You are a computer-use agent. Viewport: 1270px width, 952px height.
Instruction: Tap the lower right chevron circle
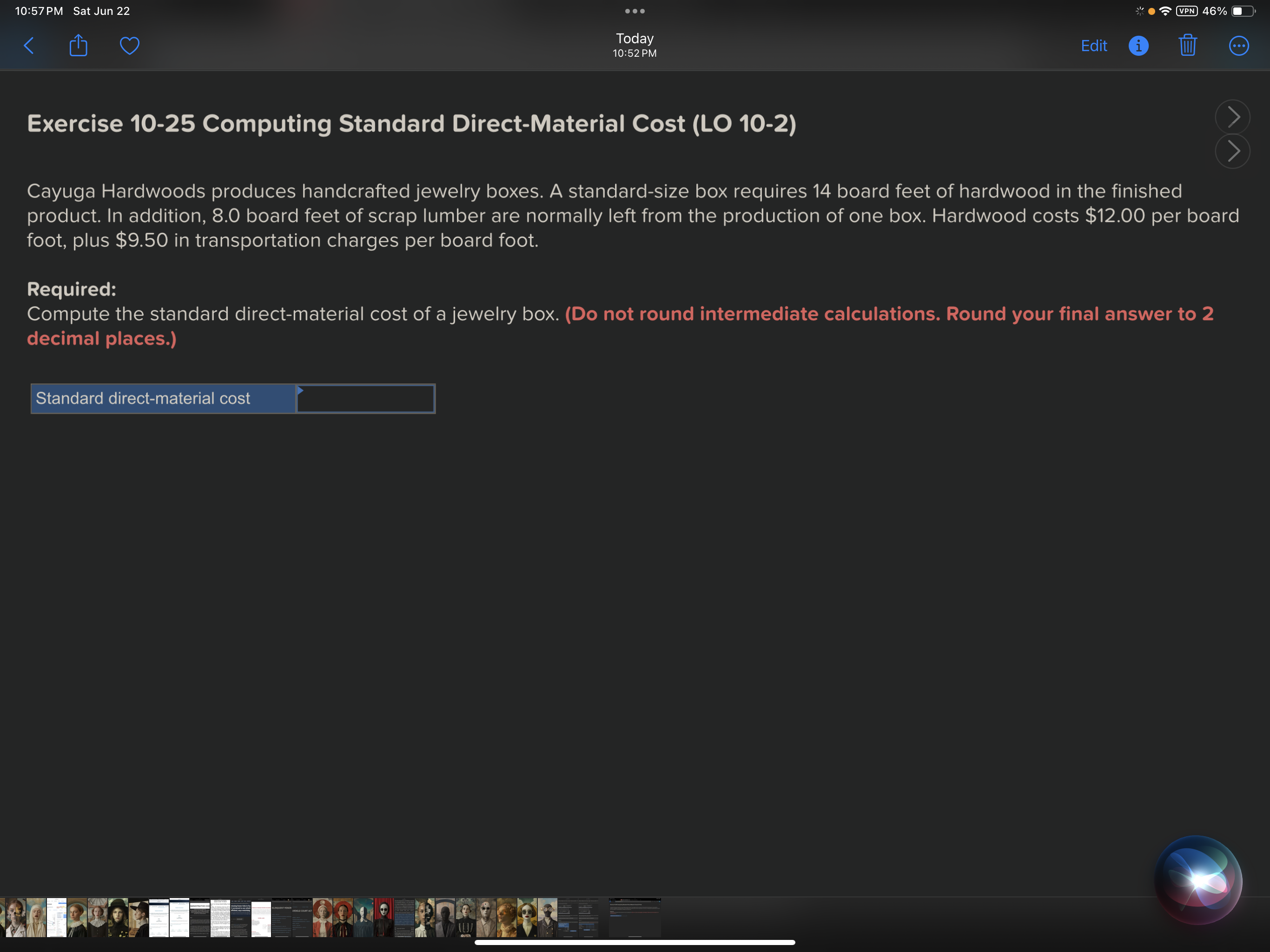(1232, 152)
